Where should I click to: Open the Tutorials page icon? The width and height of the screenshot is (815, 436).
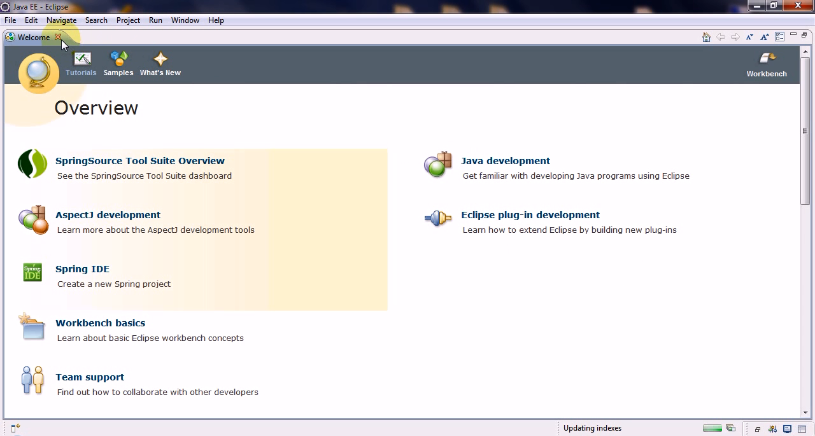(x=82, y=58)
